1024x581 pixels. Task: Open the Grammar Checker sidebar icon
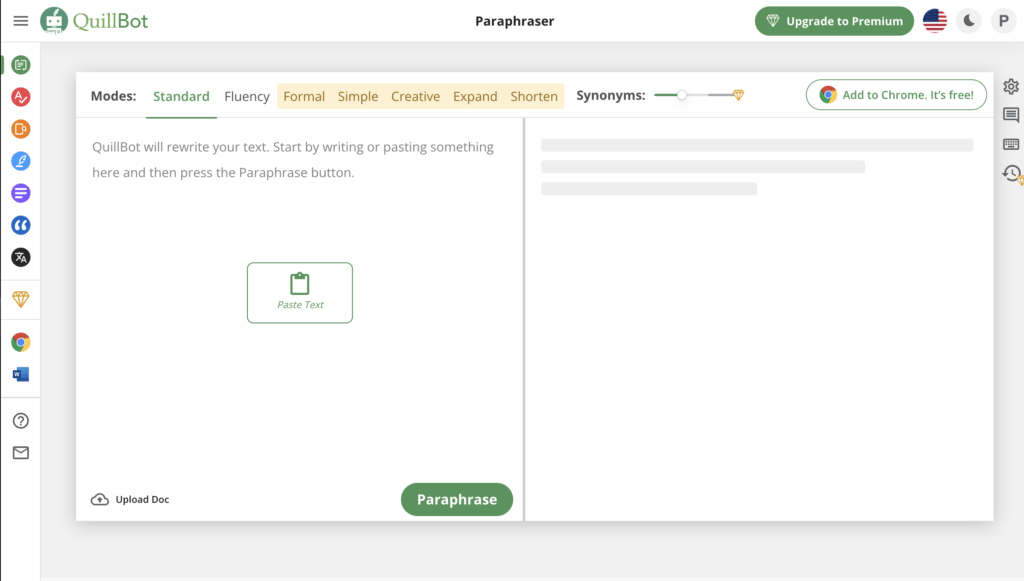(x=21, y=97)
